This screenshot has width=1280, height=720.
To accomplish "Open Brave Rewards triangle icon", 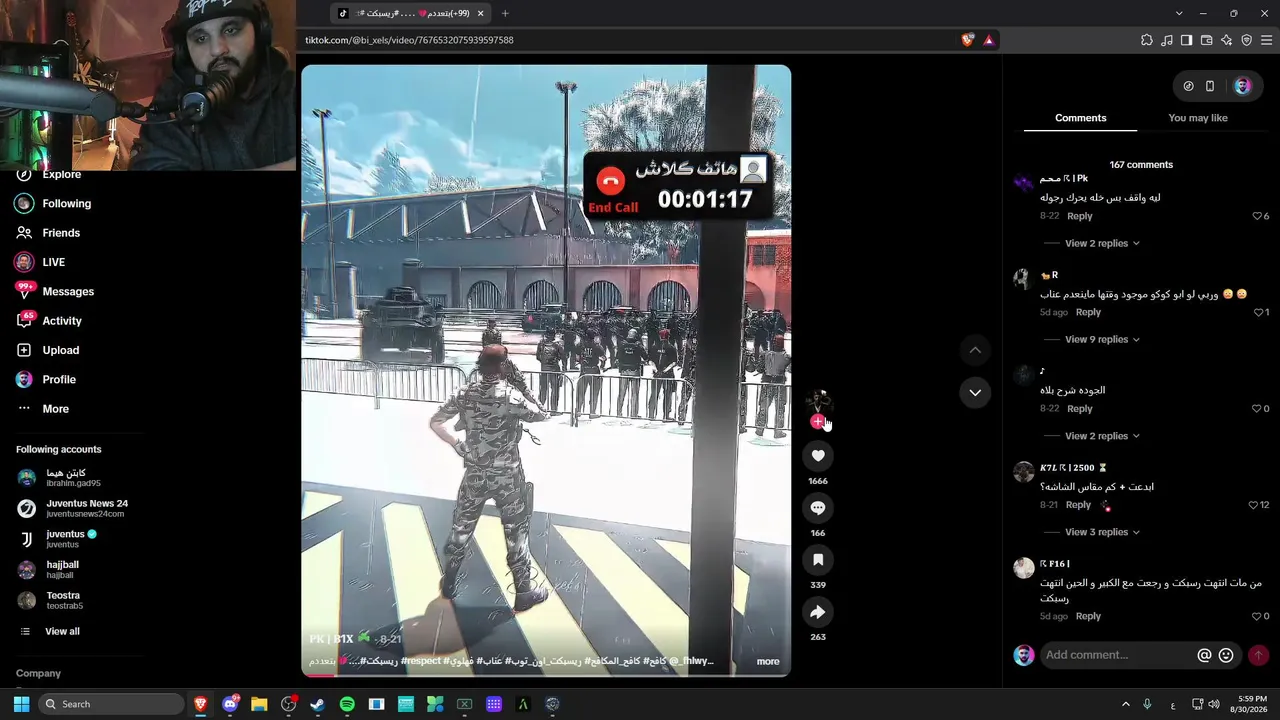I will pos(988,40).
